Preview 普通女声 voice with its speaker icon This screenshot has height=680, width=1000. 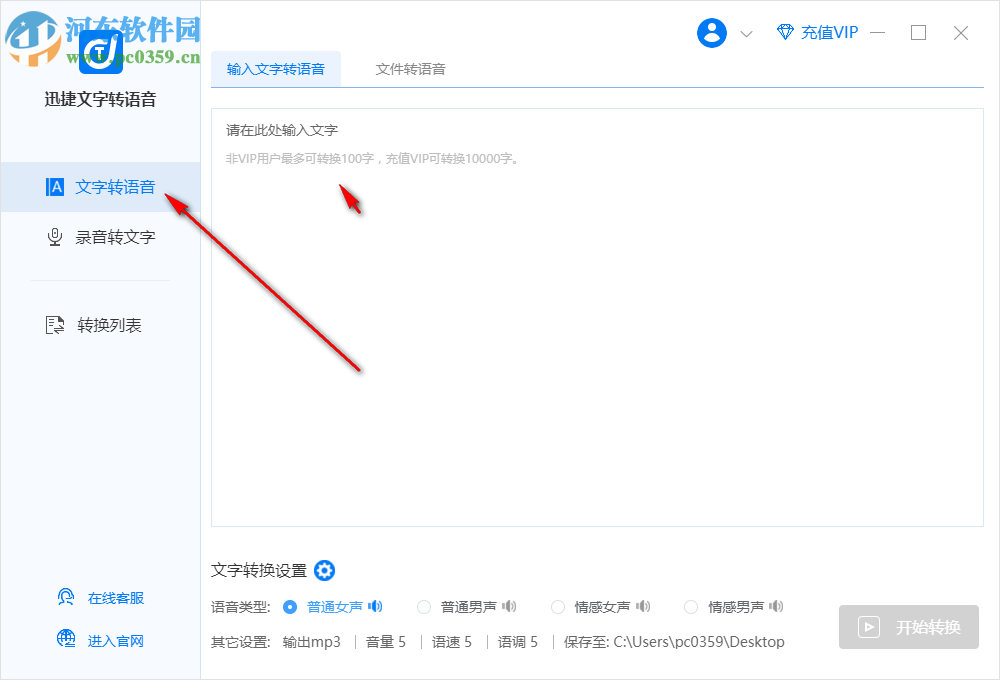click(x=374, y=606)
